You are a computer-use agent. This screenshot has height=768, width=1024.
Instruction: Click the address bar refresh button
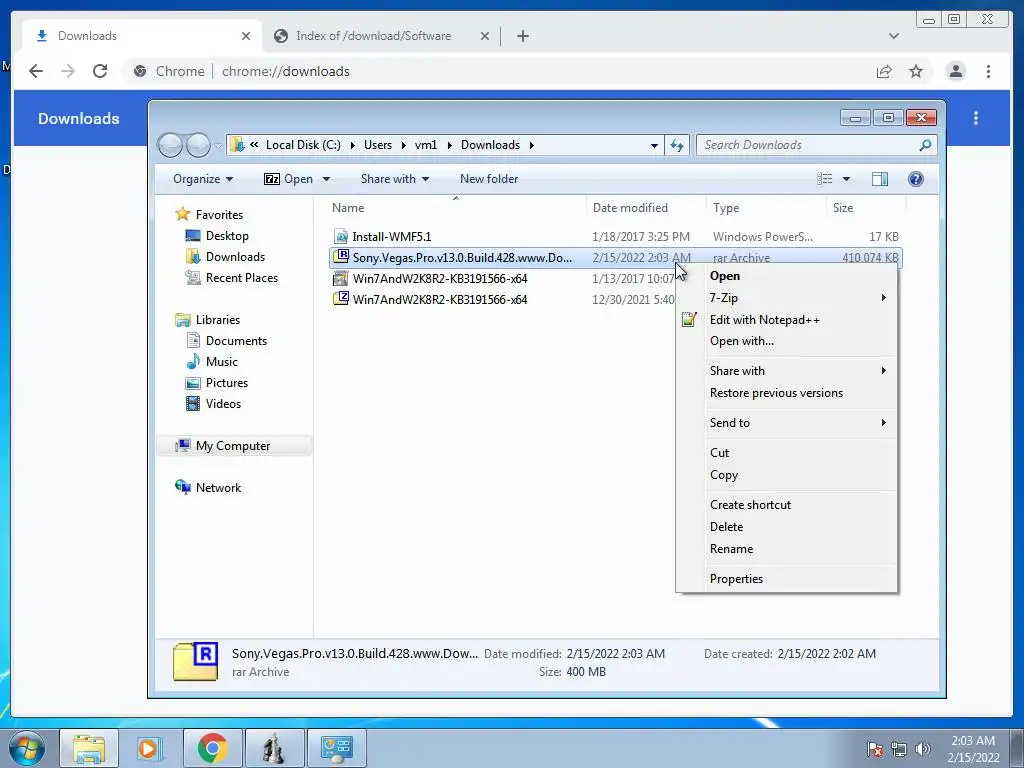tap(677, 145)
